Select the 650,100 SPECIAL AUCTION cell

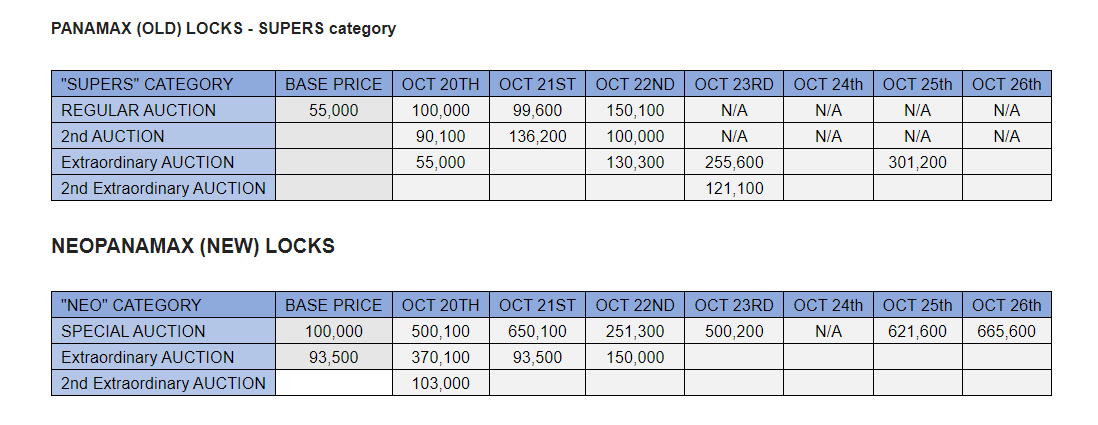537,331
